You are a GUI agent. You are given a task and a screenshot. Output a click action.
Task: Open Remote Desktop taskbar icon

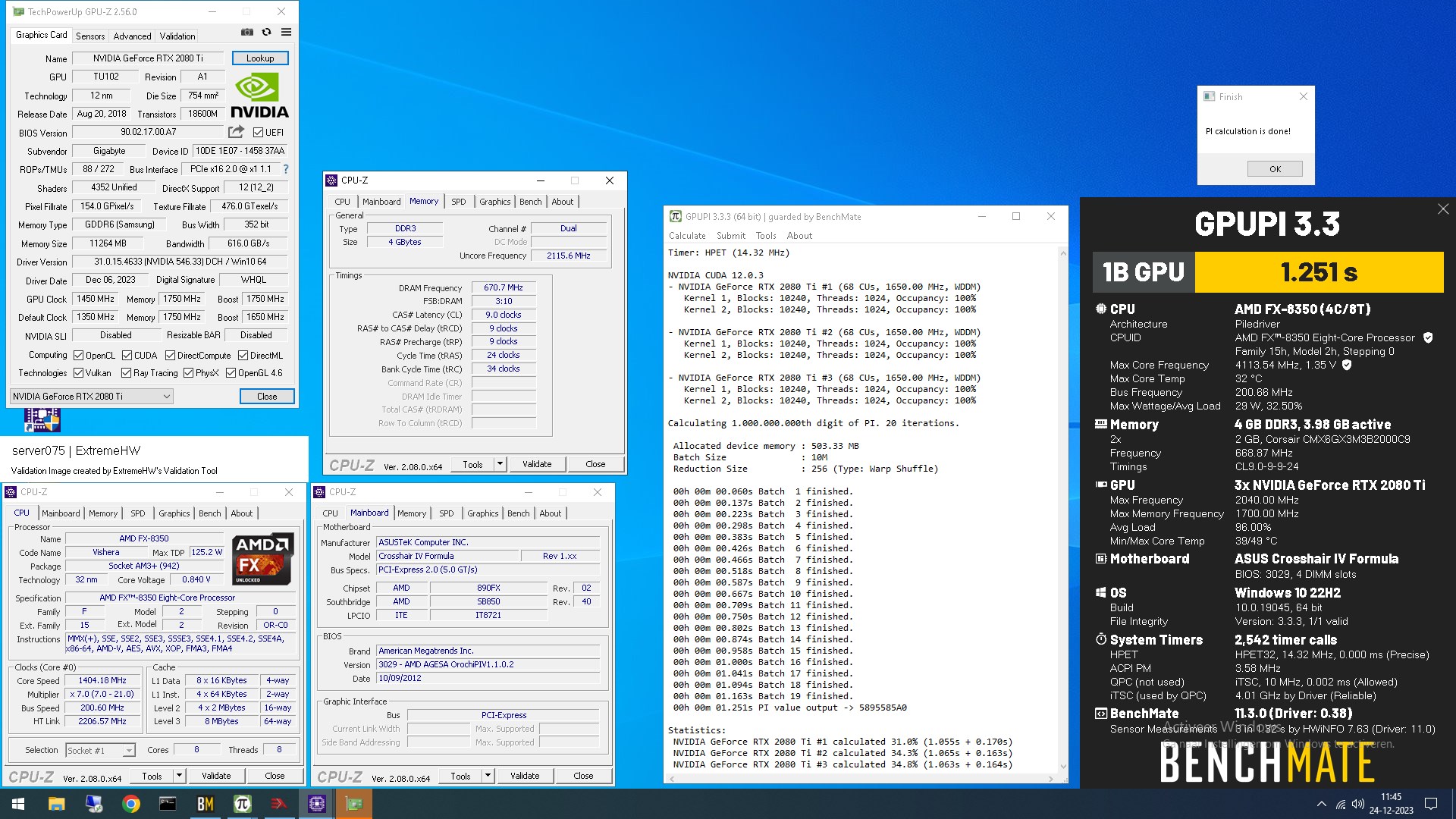pyautogui.click(x=93, y=804)
